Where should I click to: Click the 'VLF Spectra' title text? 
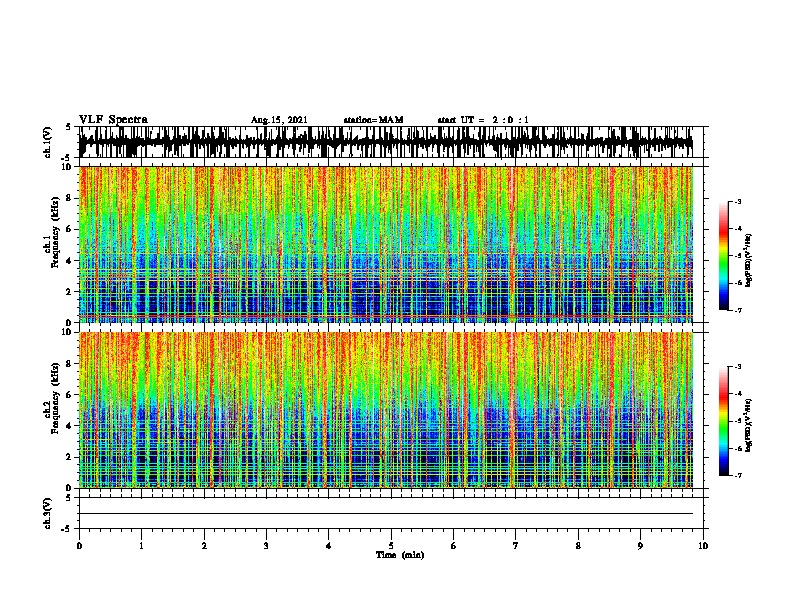113,120
